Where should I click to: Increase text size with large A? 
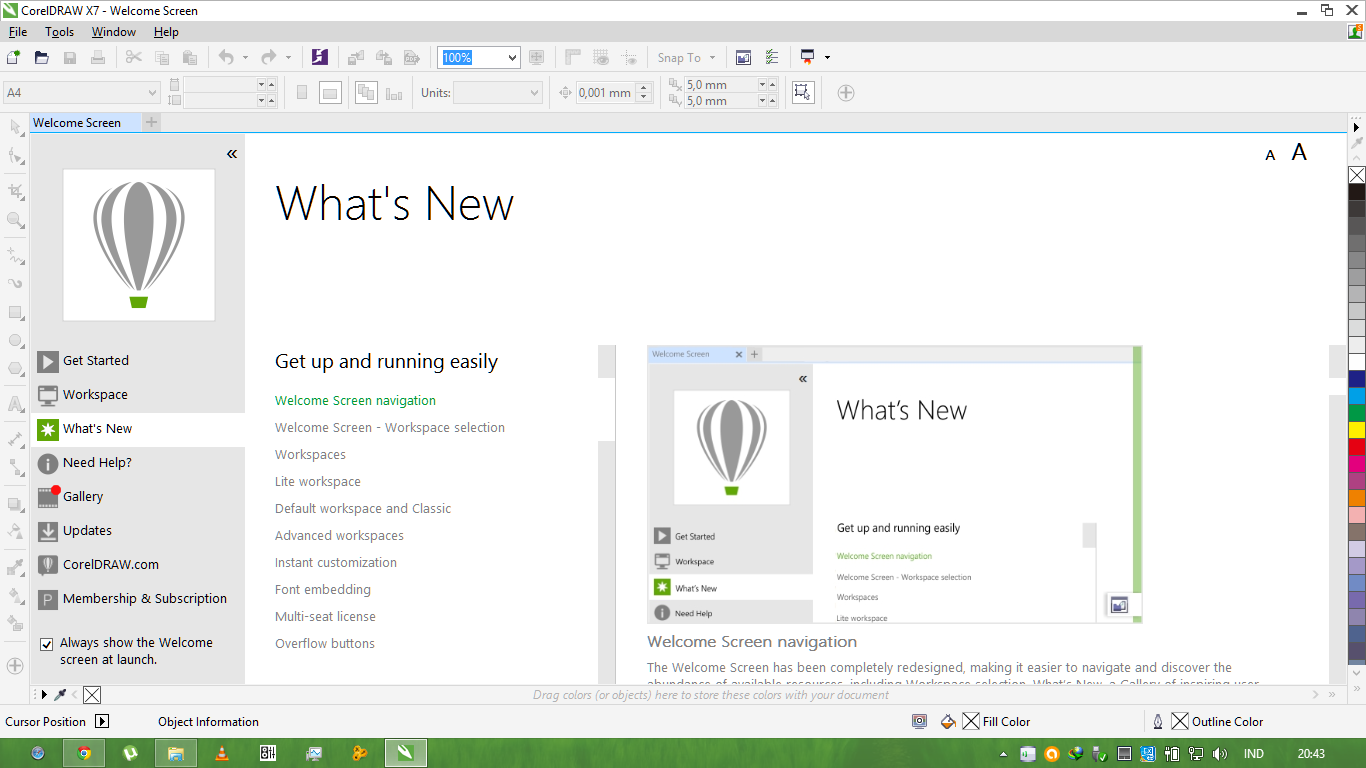1299,152
